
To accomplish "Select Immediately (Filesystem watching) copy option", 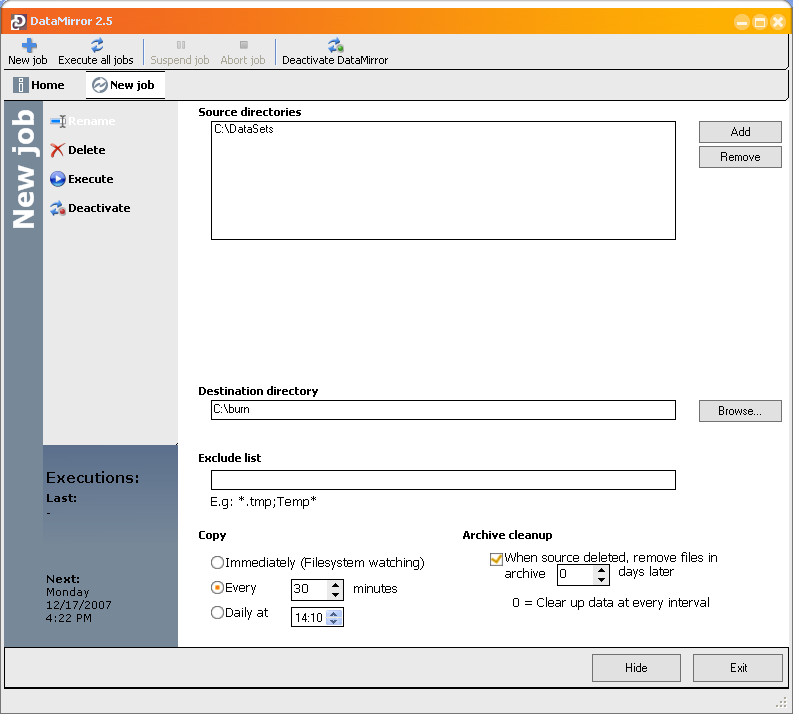I will [x=218, y=565].
